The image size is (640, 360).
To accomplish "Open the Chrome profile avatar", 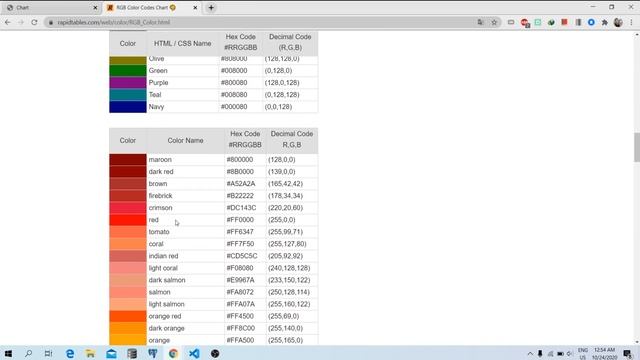I will coord(618,22).
